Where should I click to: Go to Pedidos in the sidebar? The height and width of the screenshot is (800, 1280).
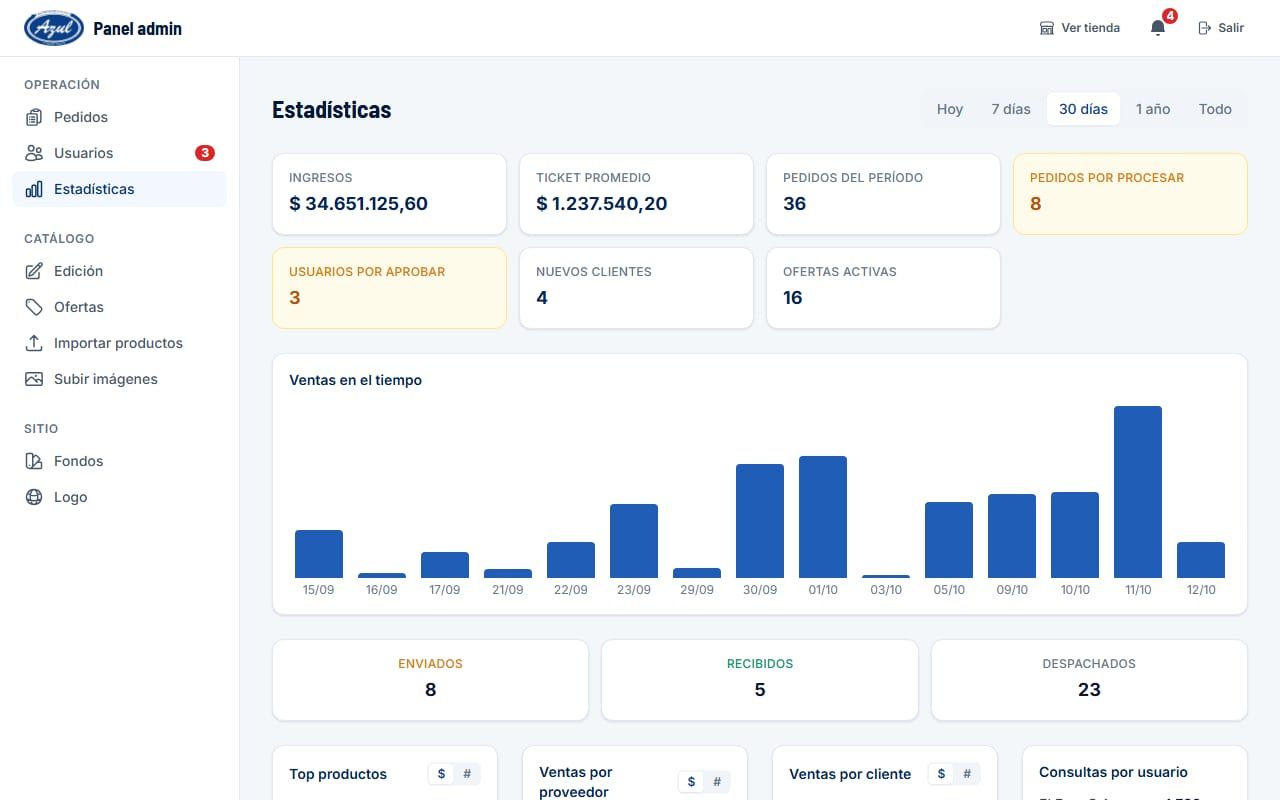click(119, 117)
